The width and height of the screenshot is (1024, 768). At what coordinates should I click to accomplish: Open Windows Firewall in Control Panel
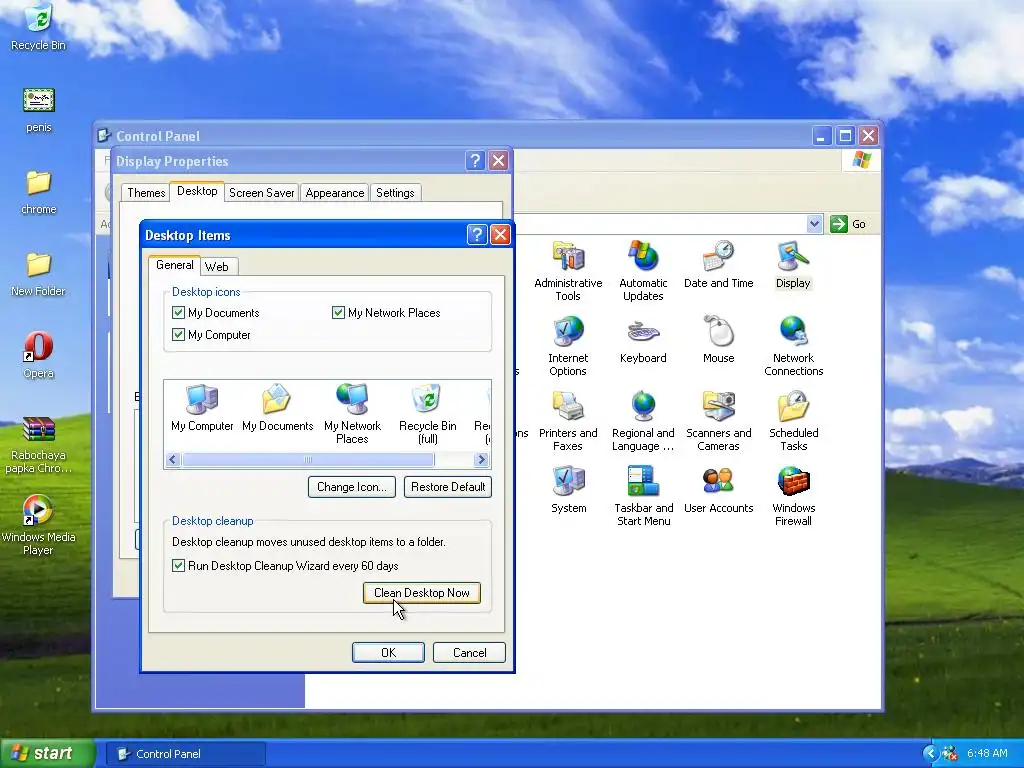(x=793, y=496)
